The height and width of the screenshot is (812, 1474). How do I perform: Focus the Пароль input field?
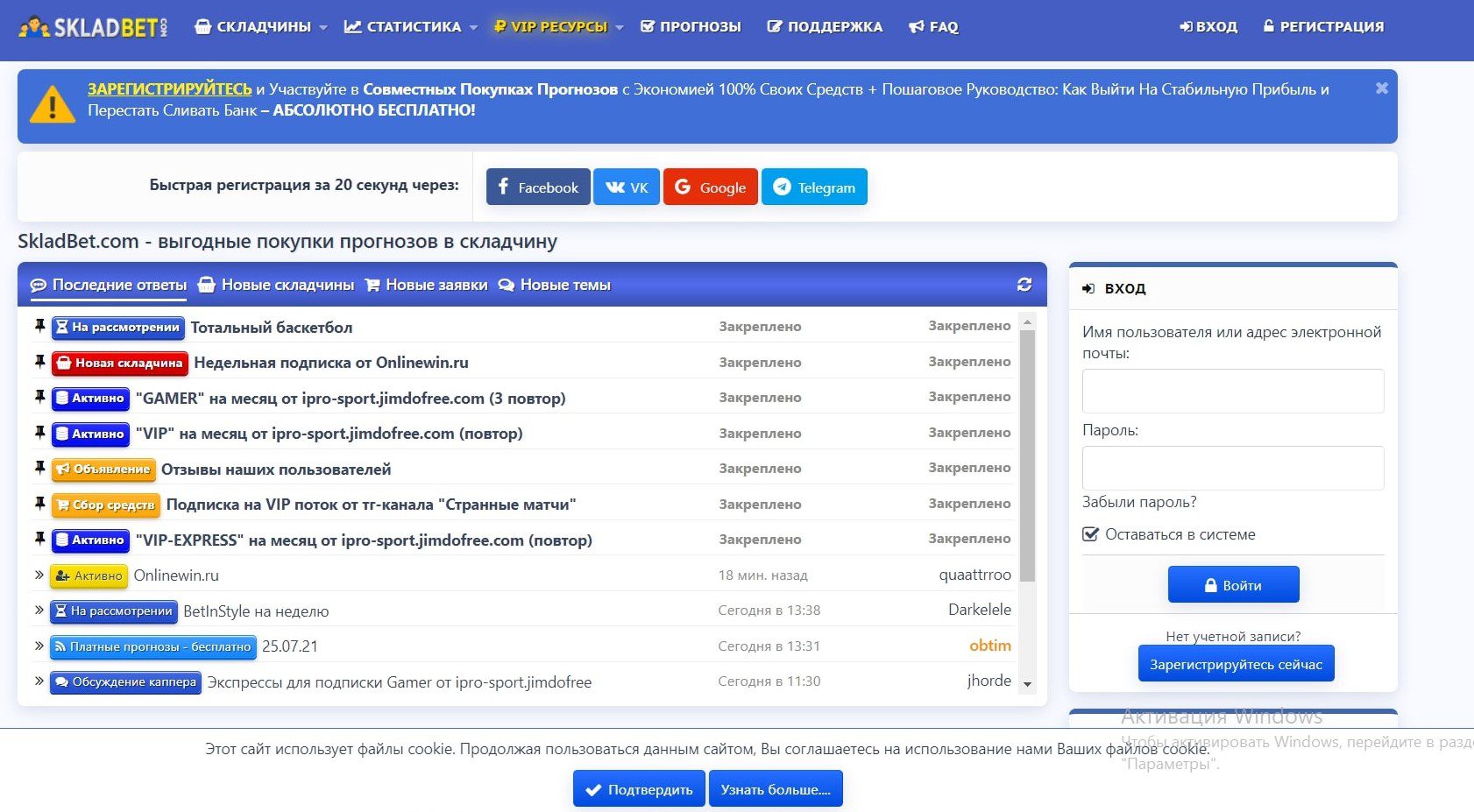1233,468
